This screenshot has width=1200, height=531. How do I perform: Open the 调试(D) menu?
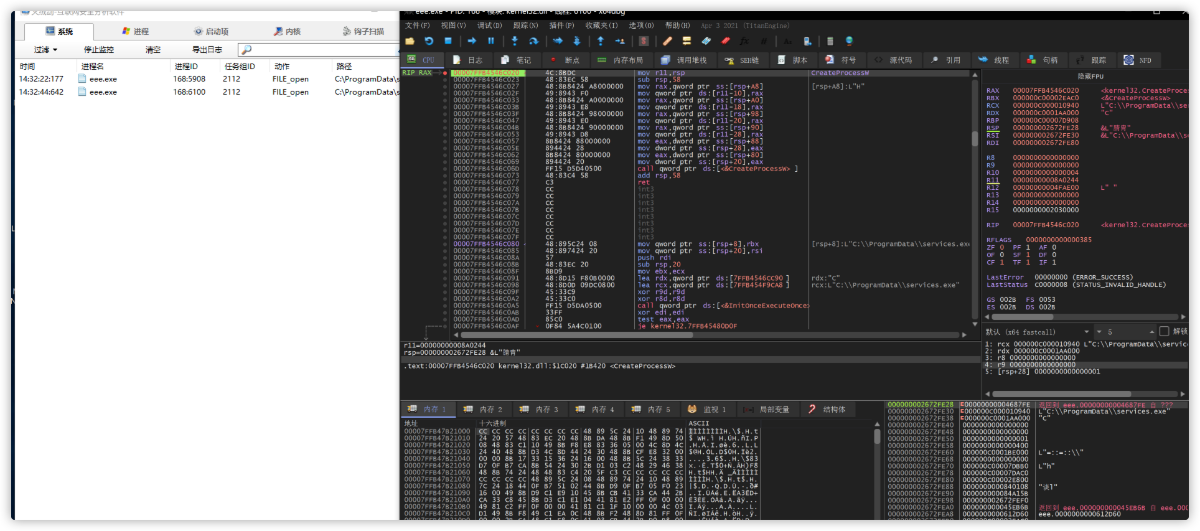[489, 25]
